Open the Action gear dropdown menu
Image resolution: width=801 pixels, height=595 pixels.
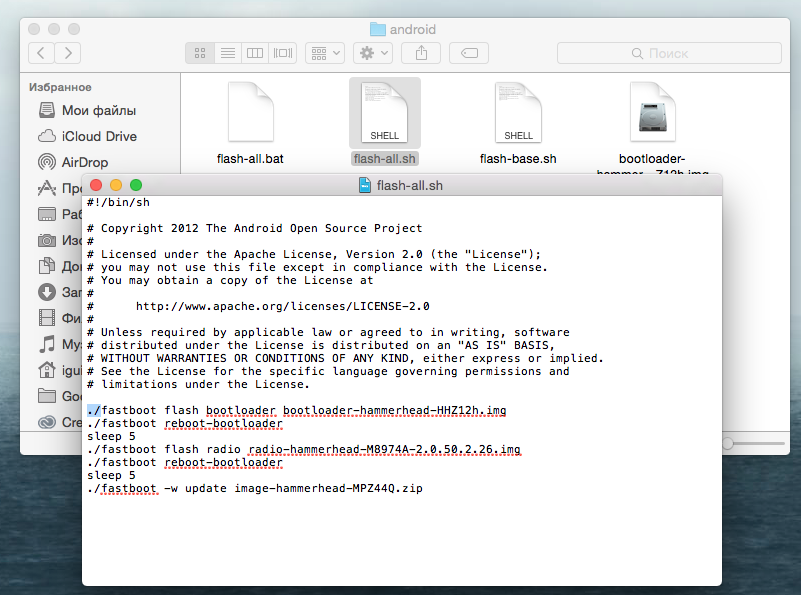click(374, 53)
